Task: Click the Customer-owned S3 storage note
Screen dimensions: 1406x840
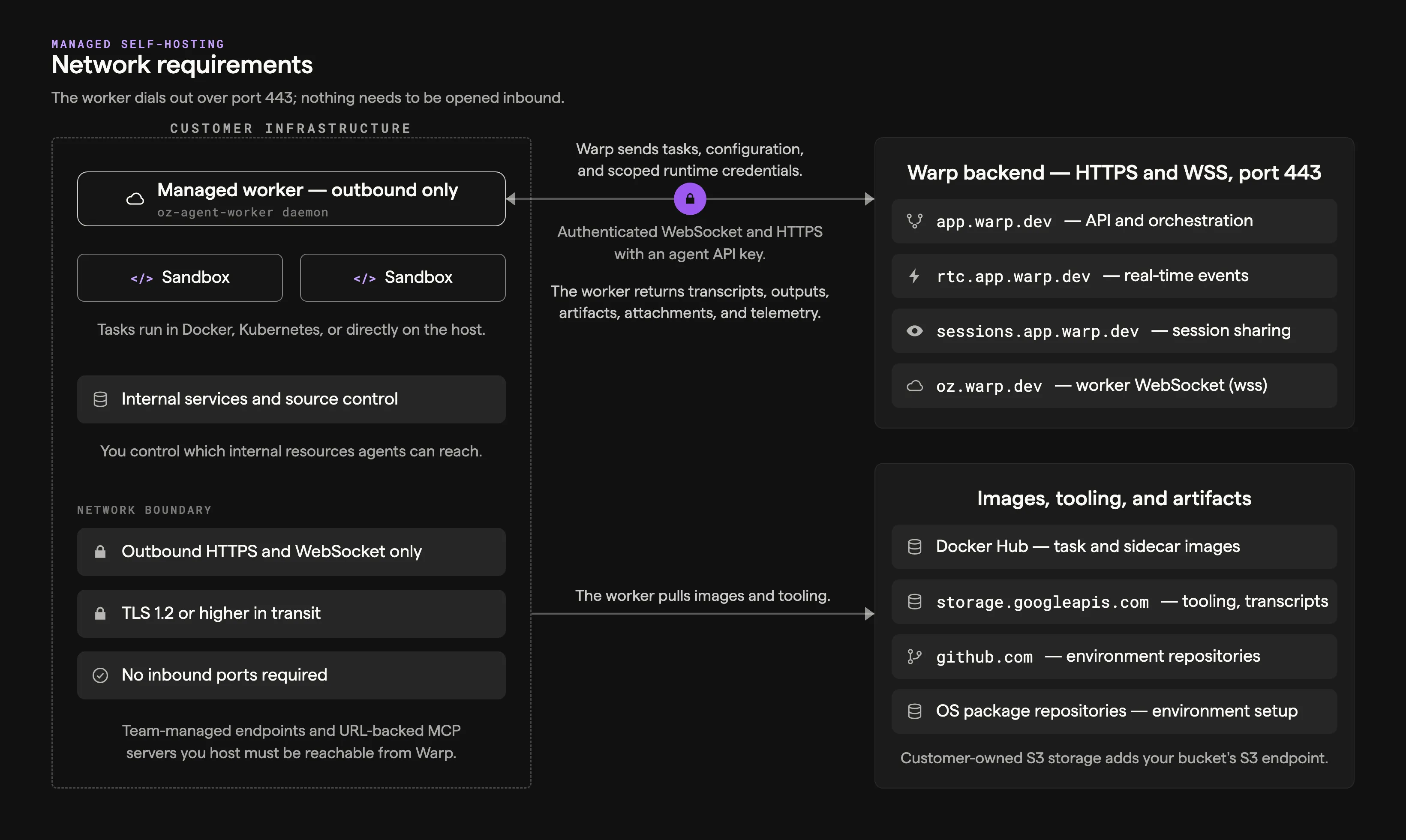Action: (1114, 758)
